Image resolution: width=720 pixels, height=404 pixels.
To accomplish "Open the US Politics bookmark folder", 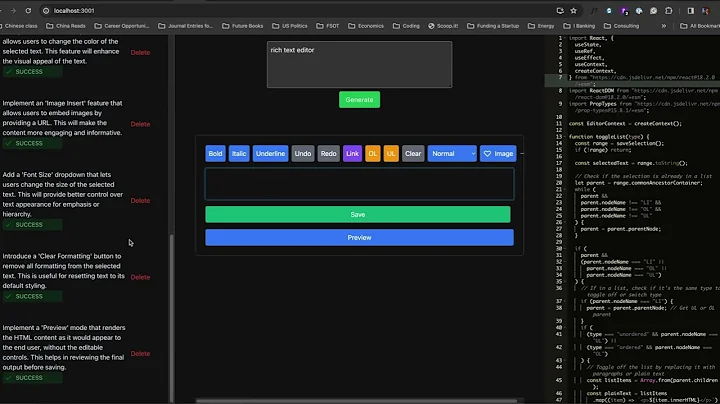I will (x=290, y=26).
